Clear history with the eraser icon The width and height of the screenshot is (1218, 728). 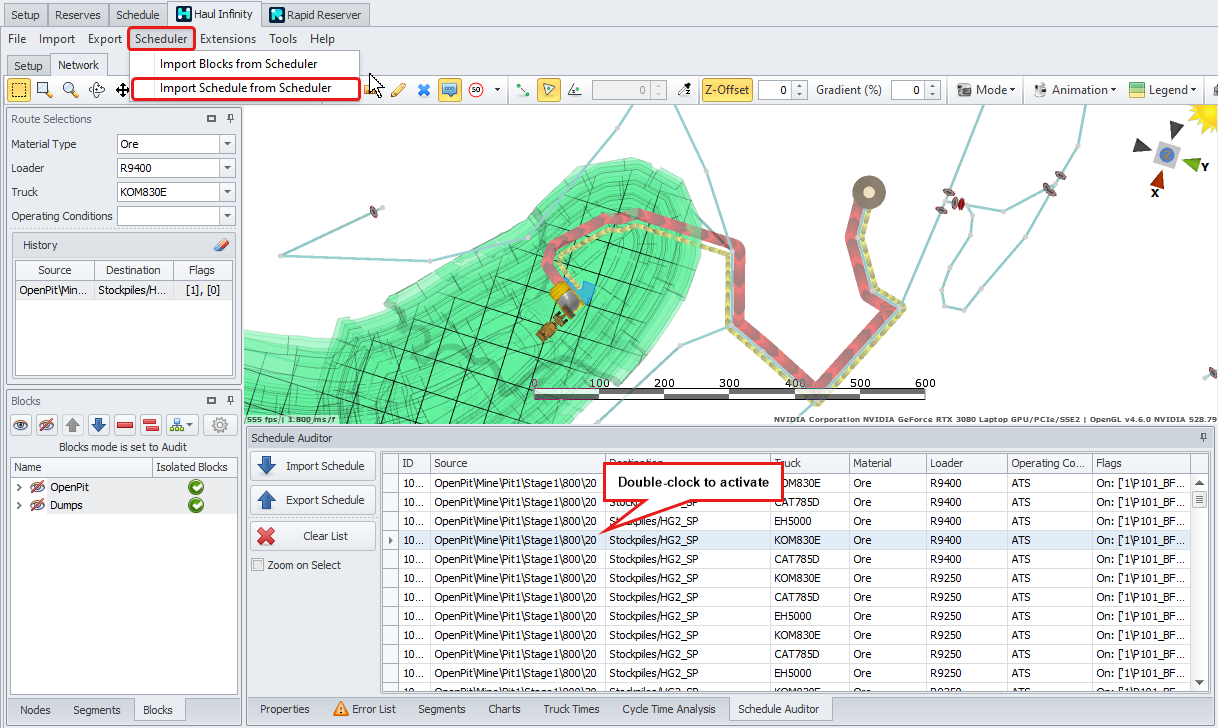[x=222, y=245]
